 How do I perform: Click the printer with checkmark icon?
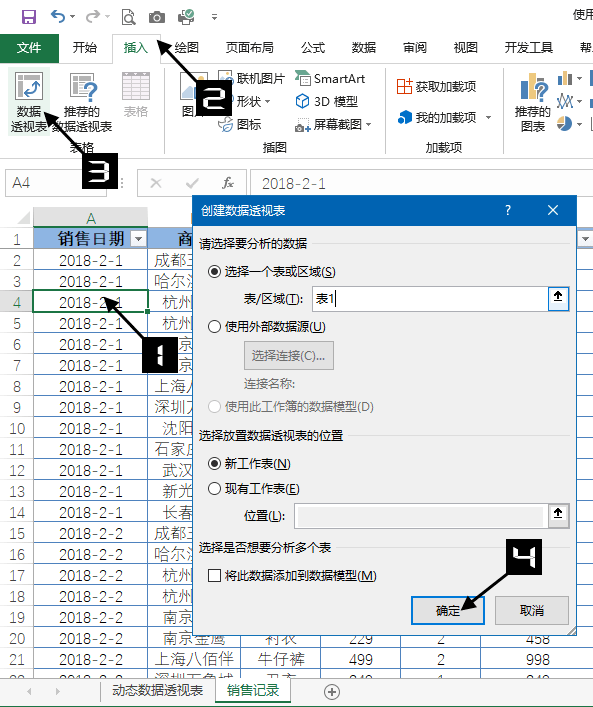point(186,17)
